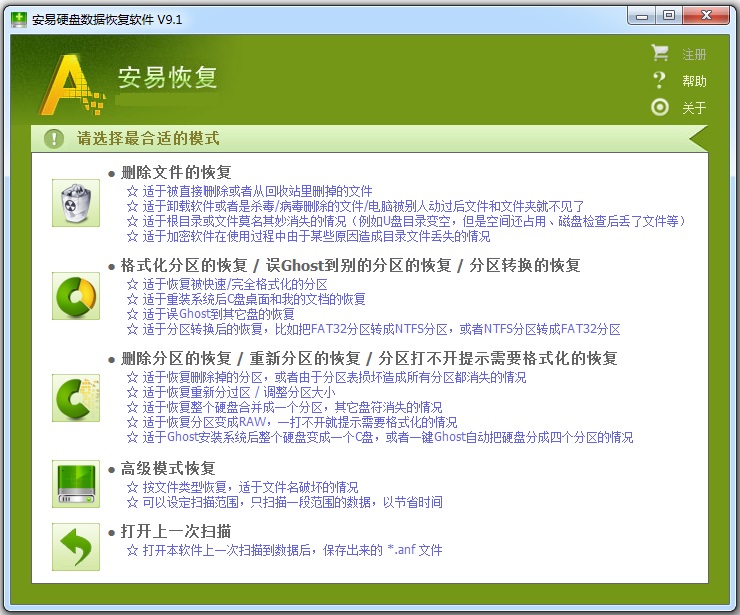Click line about 整个硬盘合并成一个分区
This screenshot has width=740, height=615.
292,407
